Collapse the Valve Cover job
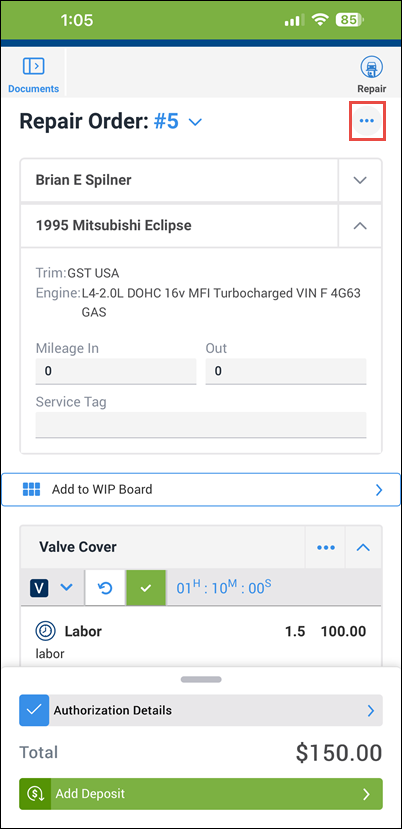The height and width of the screenshot is (829, 402). pyautogui.click(x=363, y=548)
